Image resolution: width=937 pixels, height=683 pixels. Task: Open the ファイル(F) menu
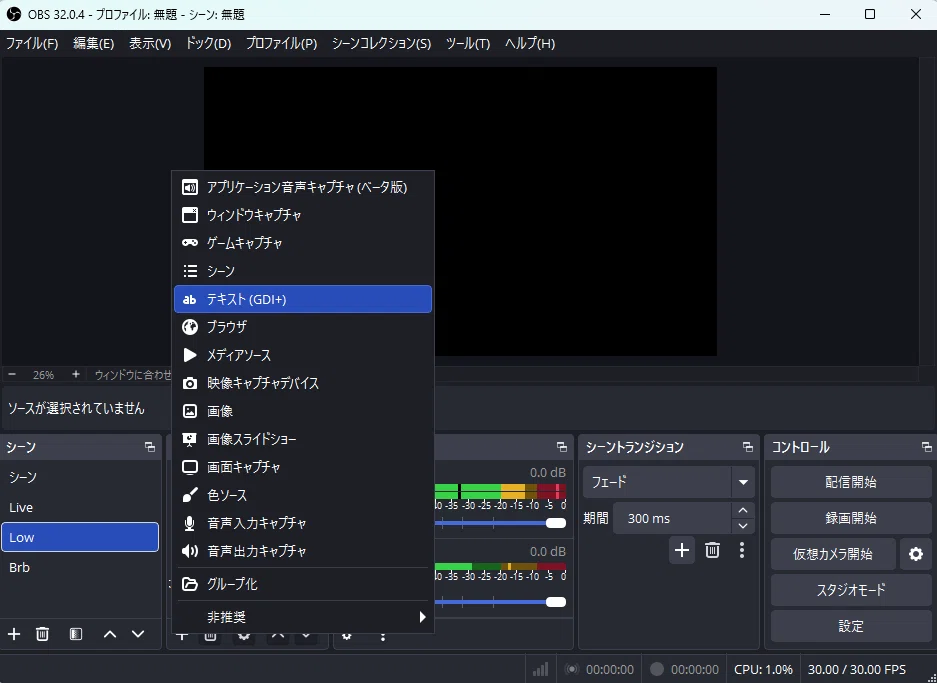(32, 44)
